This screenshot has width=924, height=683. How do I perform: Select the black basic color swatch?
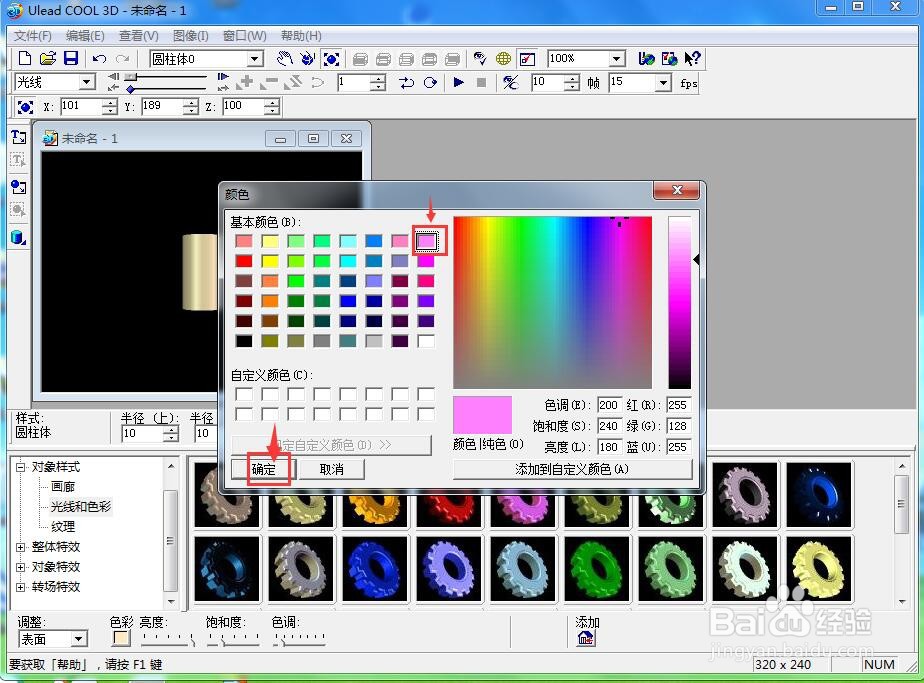tap(244, 341)
